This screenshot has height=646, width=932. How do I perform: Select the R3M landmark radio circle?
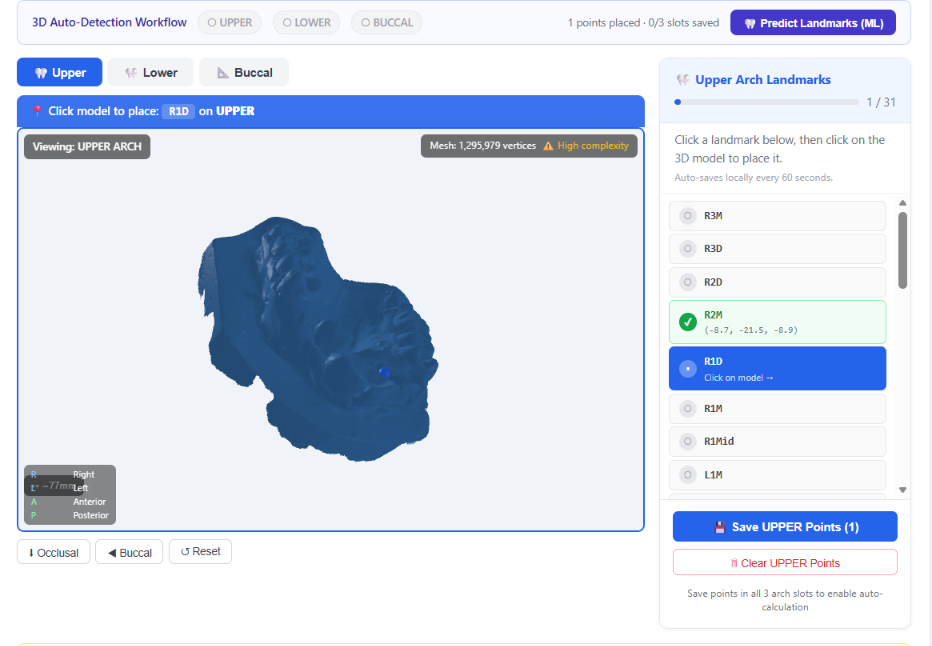[688, 216]
